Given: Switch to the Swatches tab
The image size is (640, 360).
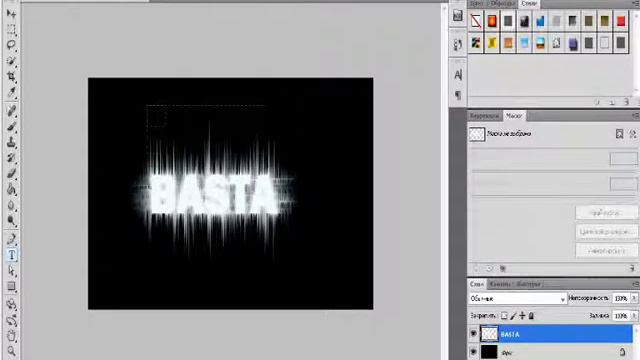Looking at the screenshot, I should pos(502,3).
